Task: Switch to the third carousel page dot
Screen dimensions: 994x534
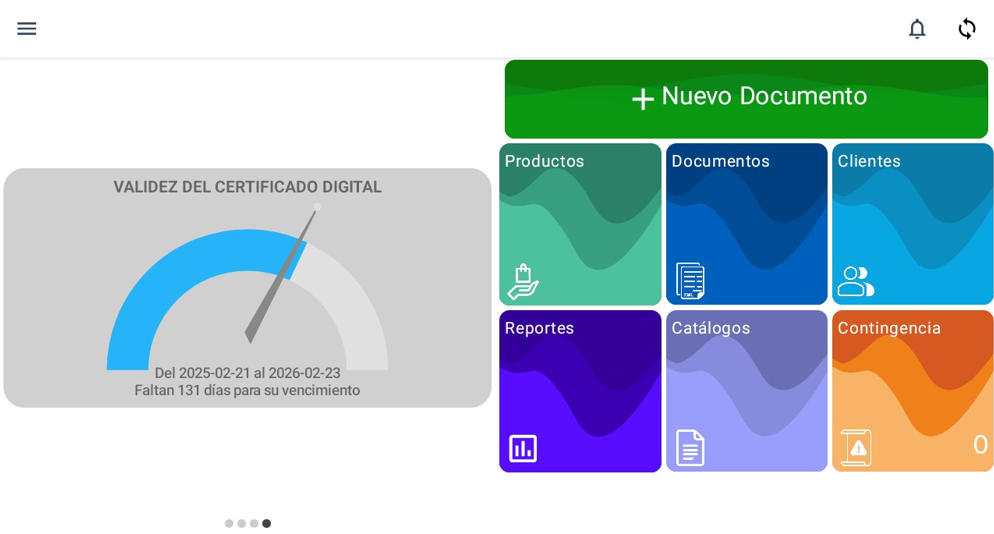Action: [x=254, y=524]
